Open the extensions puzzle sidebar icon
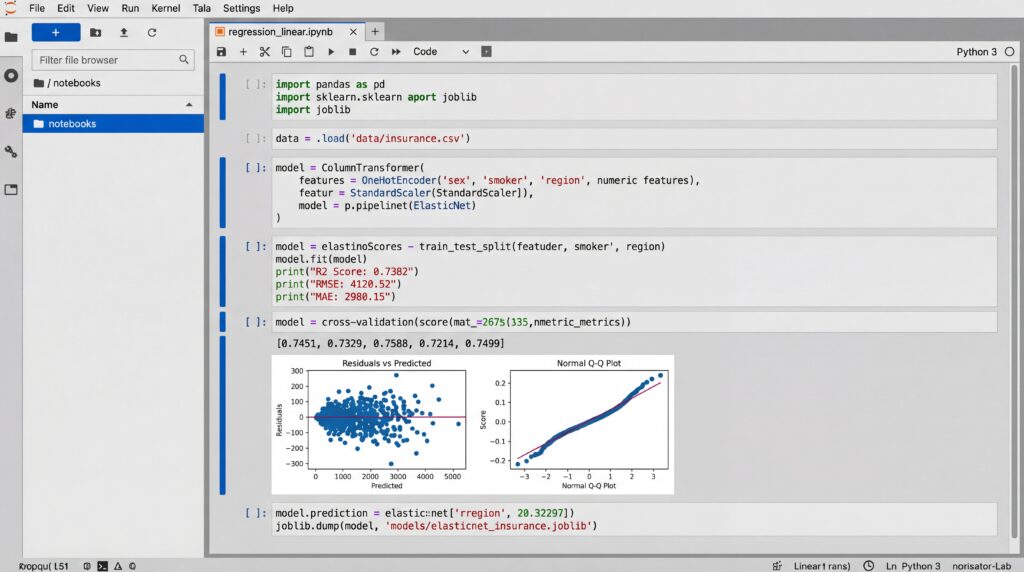Image resolution: width=1024 pixels, height=572 pixels. (x=11, y=114)
